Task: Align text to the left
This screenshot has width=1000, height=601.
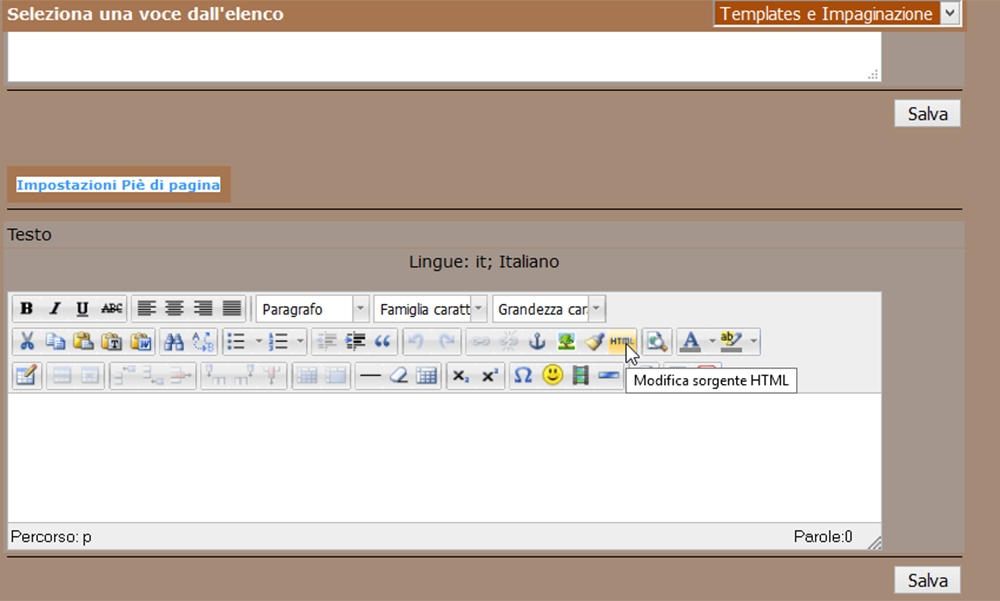Action: [147, 309]
